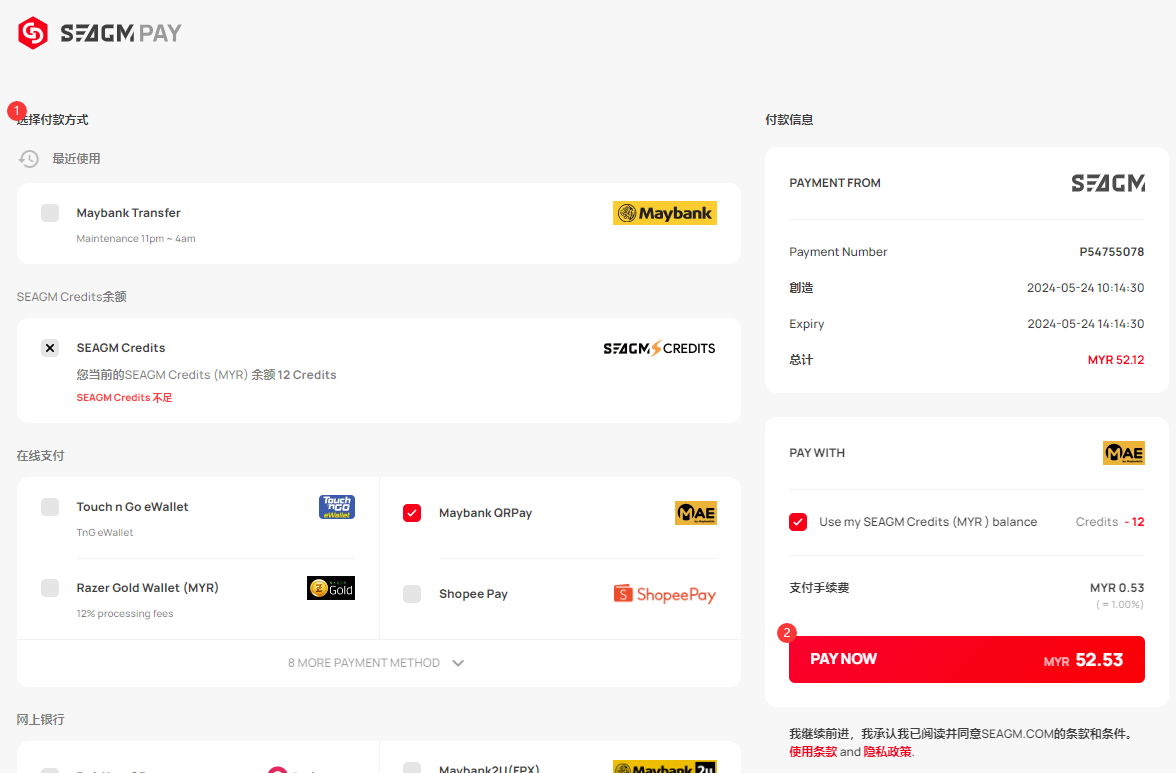This screenshot has width=1176, height=773.
Task: Click the Touch n Go eWallet label
Action: click(132, 507)
